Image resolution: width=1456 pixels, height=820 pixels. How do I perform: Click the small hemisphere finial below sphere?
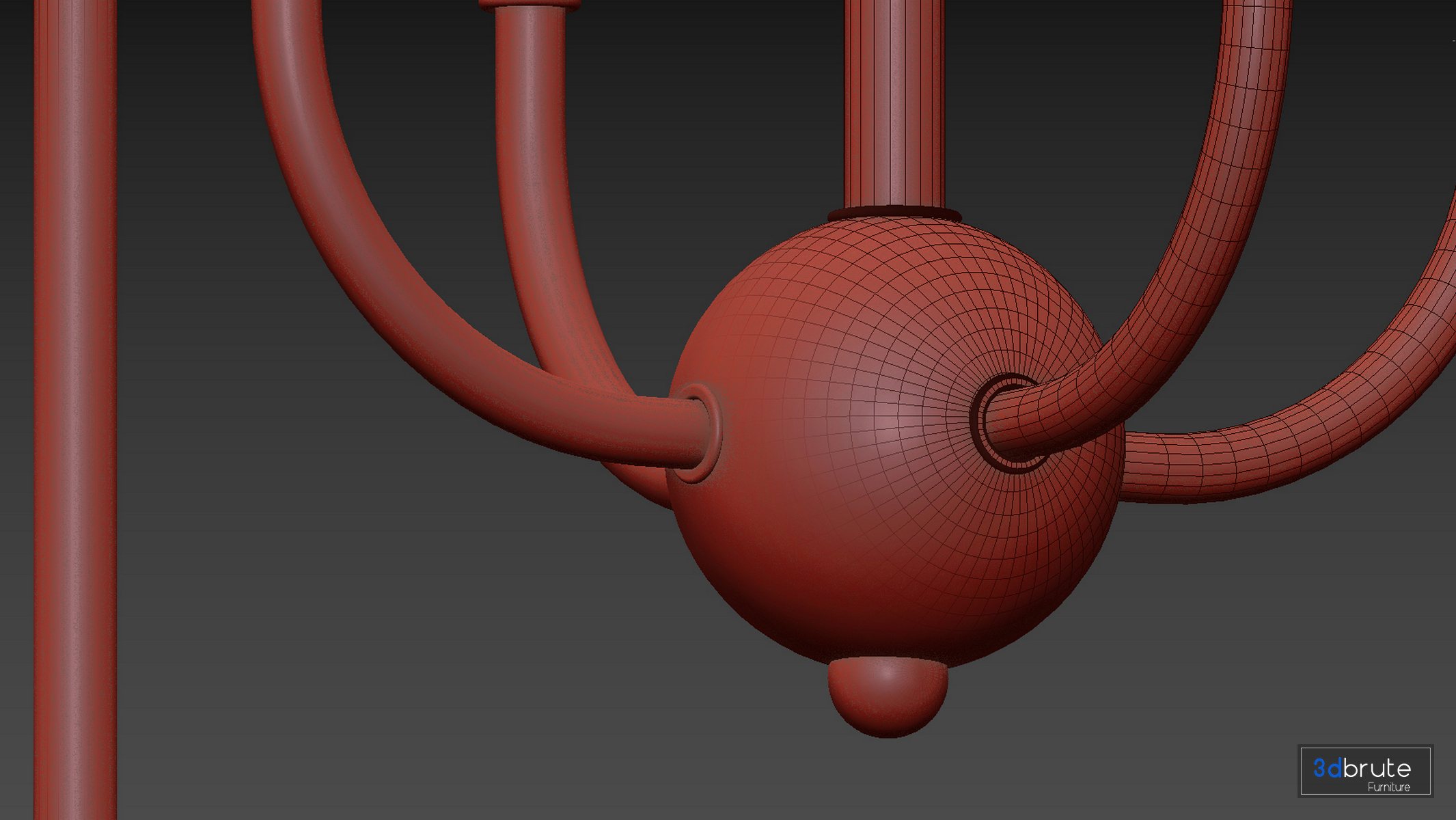click(x=888, y=696)
